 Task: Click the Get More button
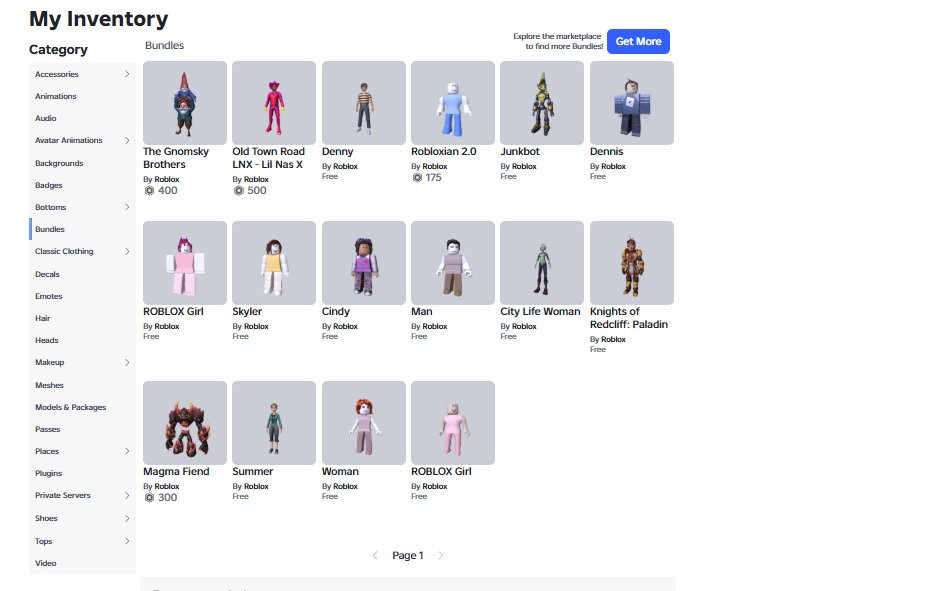click(x=638, y=41)
